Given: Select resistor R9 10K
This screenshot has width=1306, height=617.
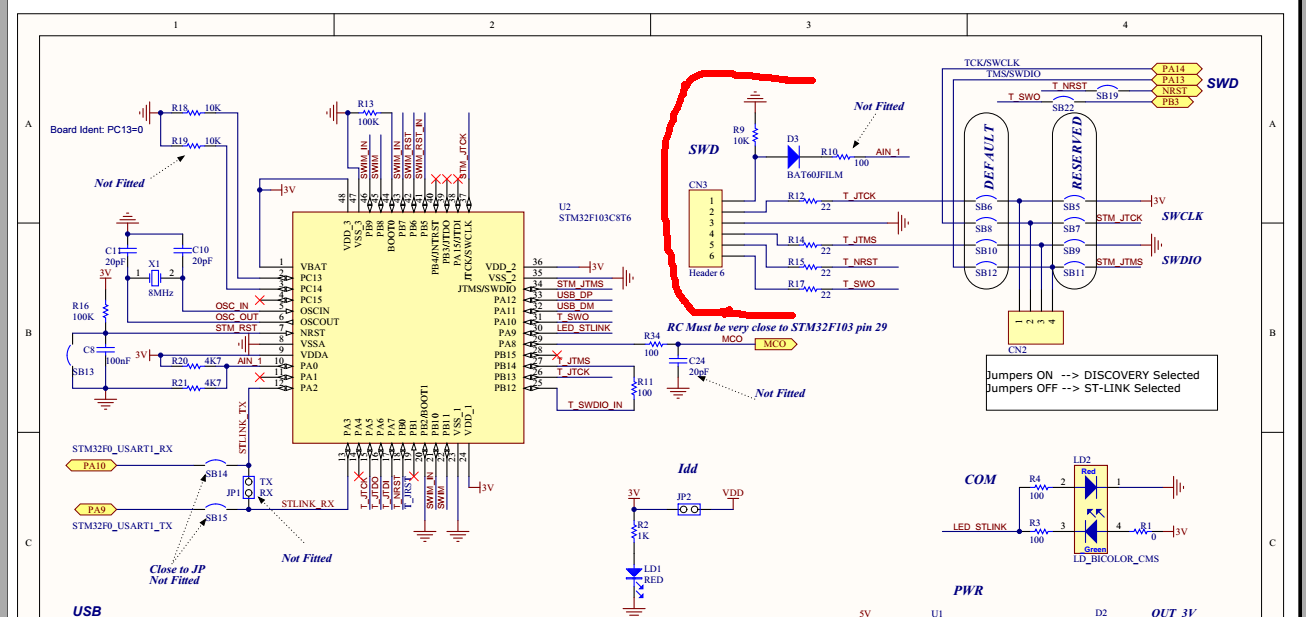Looking at the screenshot, I should (755, 134).
